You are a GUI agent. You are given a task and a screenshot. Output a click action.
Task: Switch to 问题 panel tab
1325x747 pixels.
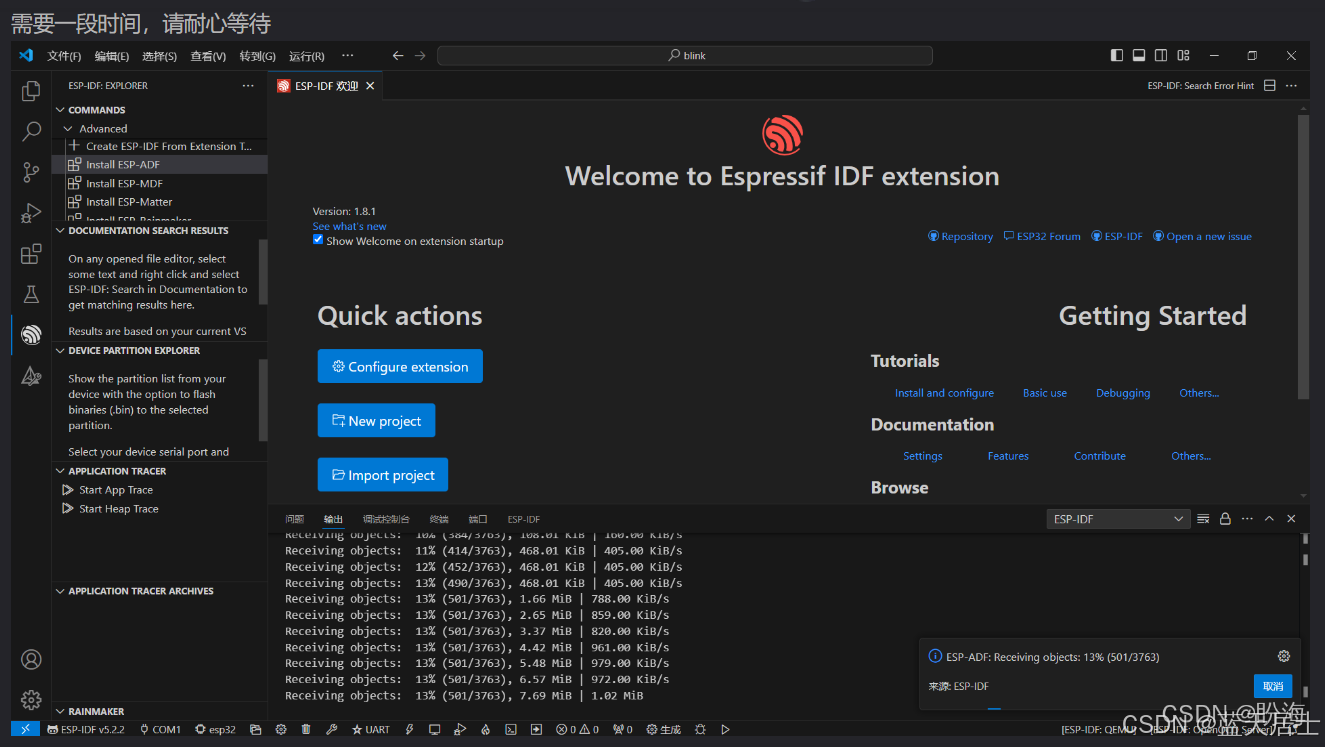[x=294, y=519]
